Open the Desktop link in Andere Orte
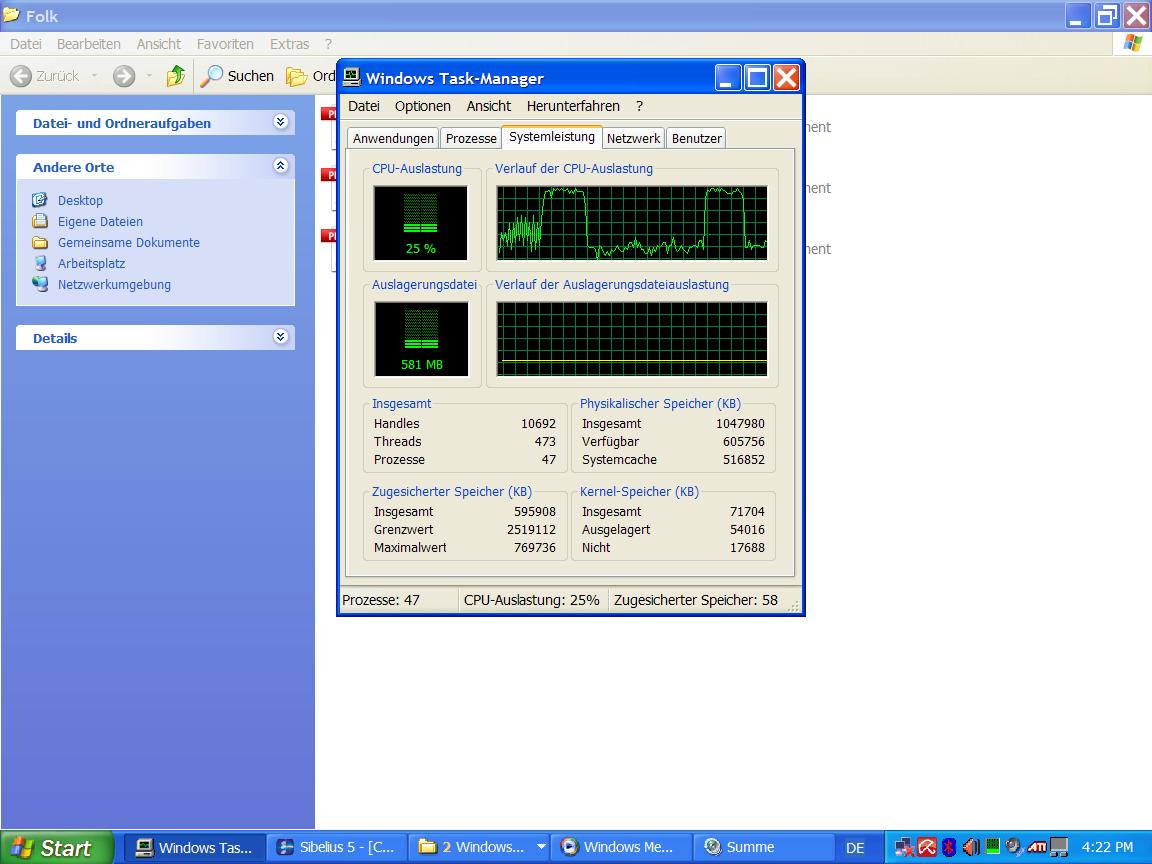The height and width of the screenshot is (864, 1152). tap(80, 200)
